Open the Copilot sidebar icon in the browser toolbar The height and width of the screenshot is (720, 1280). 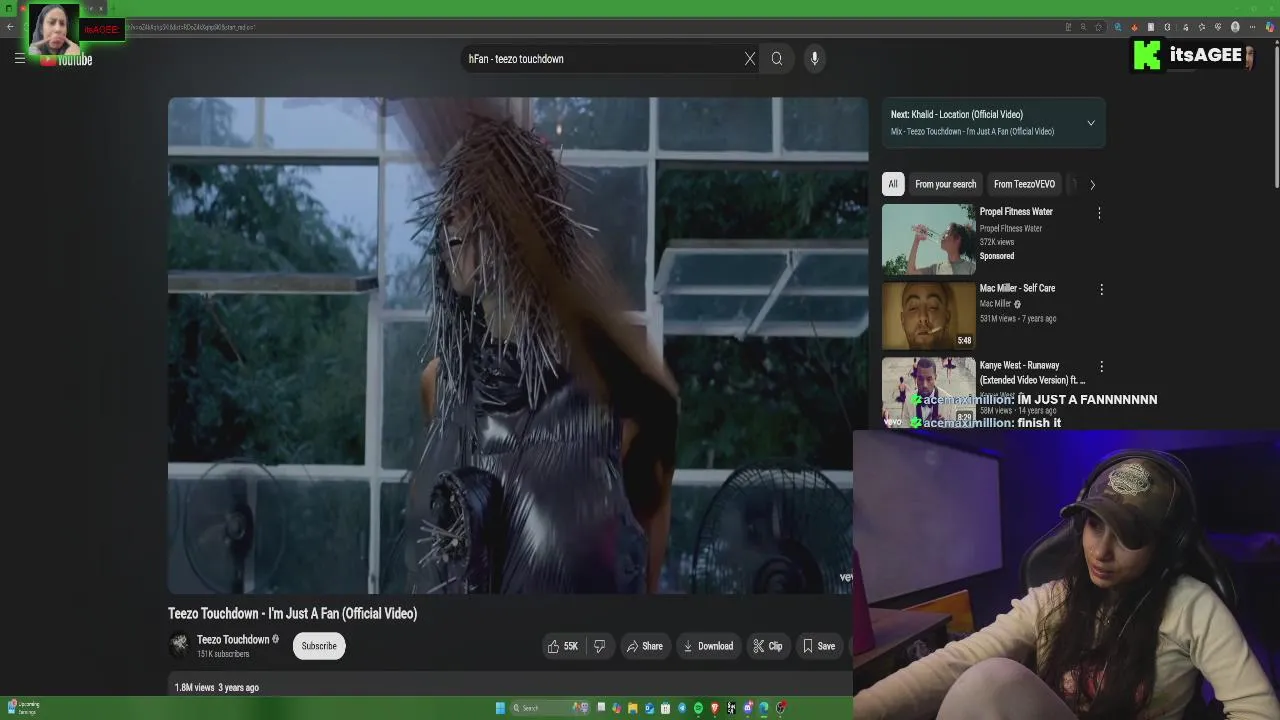click(1270, 27)
